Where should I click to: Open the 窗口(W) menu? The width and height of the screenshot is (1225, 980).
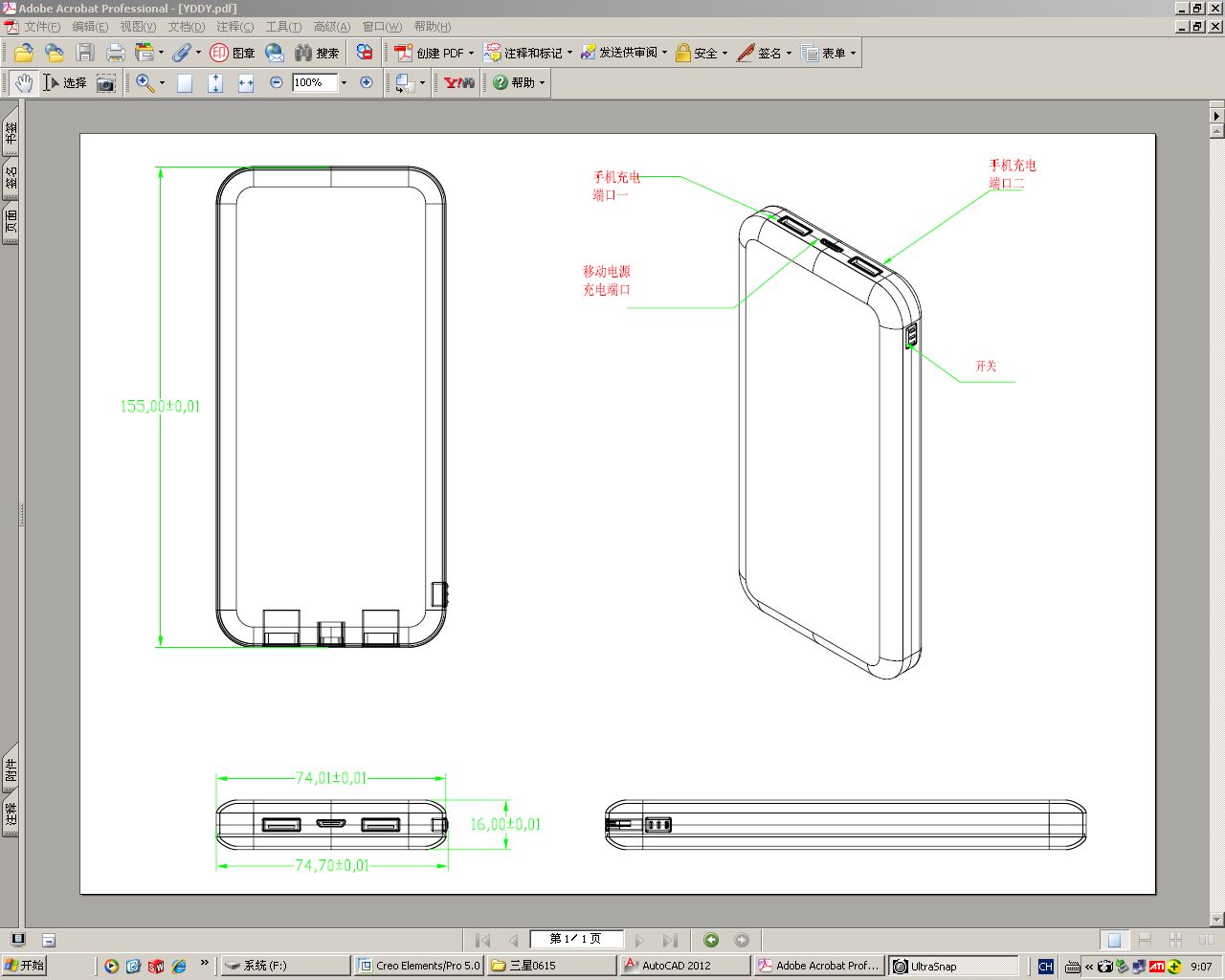(382, 27)
